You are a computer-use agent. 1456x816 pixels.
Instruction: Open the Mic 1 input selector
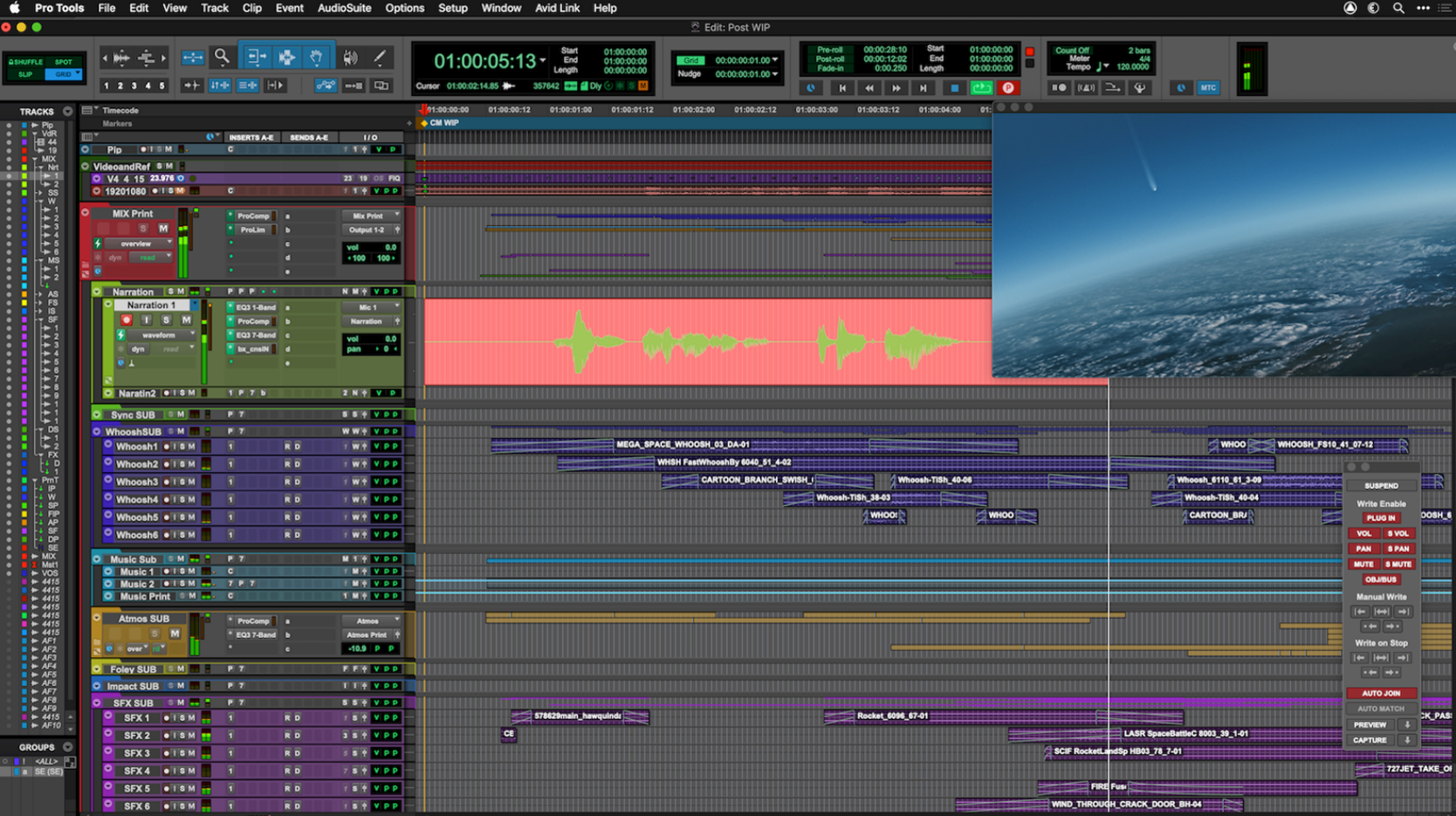372,307
